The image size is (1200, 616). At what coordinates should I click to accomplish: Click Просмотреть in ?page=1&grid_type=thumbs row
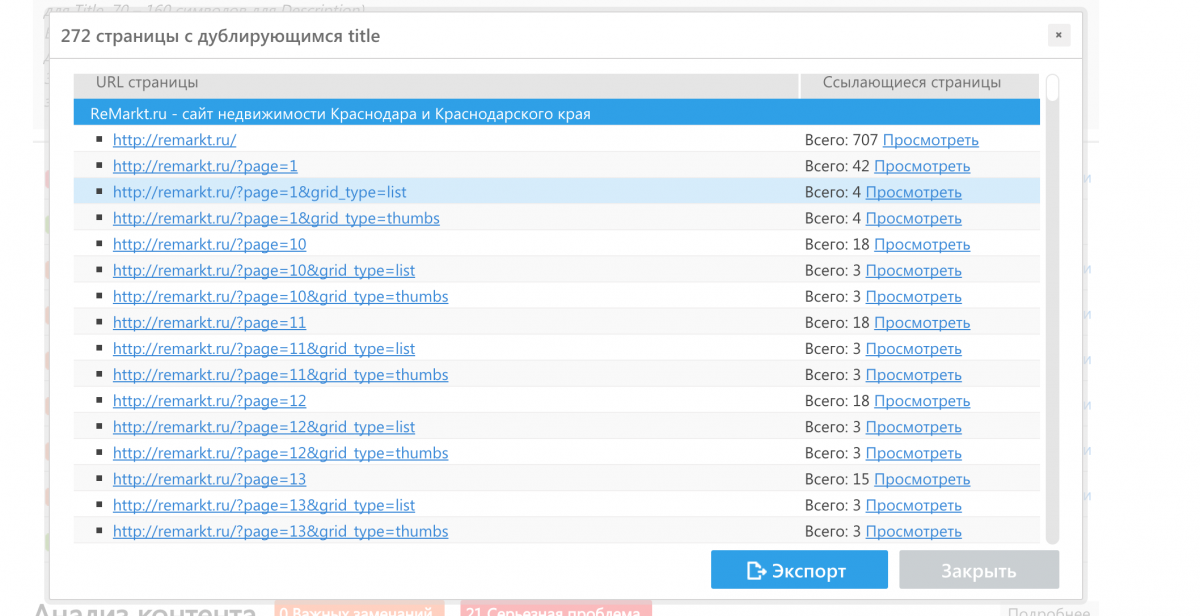[913, 218]
